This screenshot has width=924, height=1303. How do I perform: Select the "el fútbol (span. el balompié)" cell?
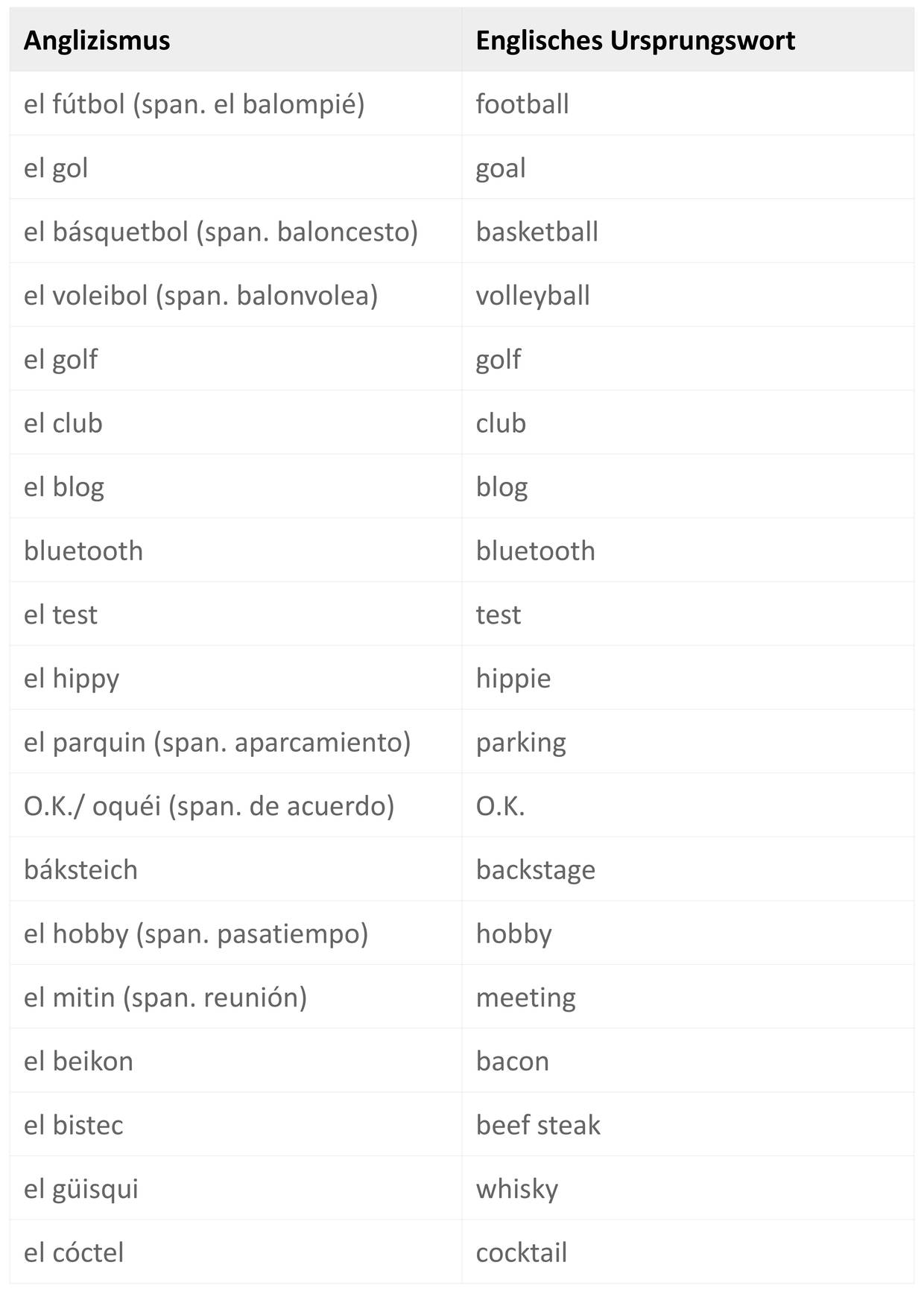(194, 104)
